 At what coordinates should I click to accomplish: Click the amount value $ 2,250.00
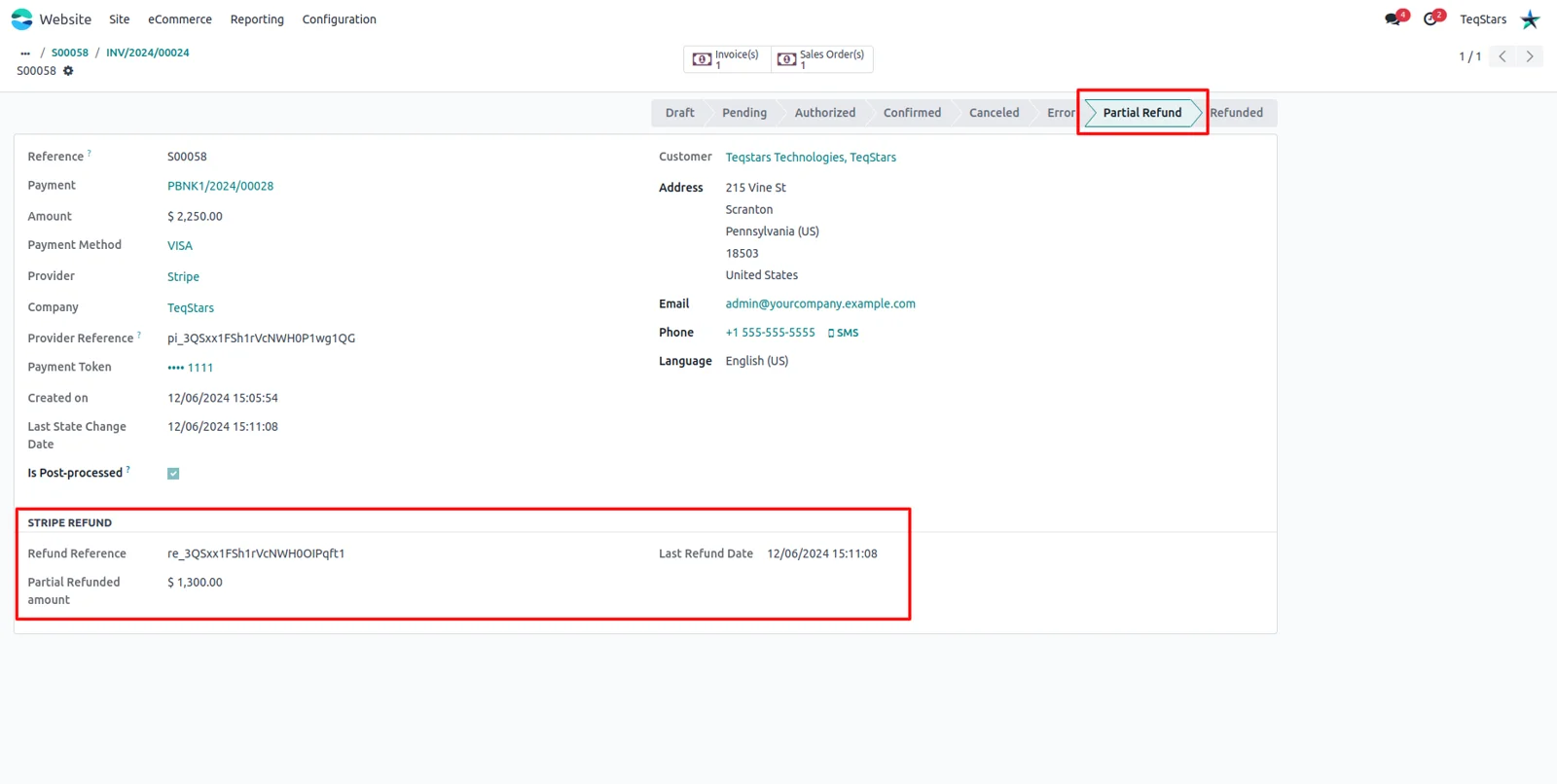(195, 217)
